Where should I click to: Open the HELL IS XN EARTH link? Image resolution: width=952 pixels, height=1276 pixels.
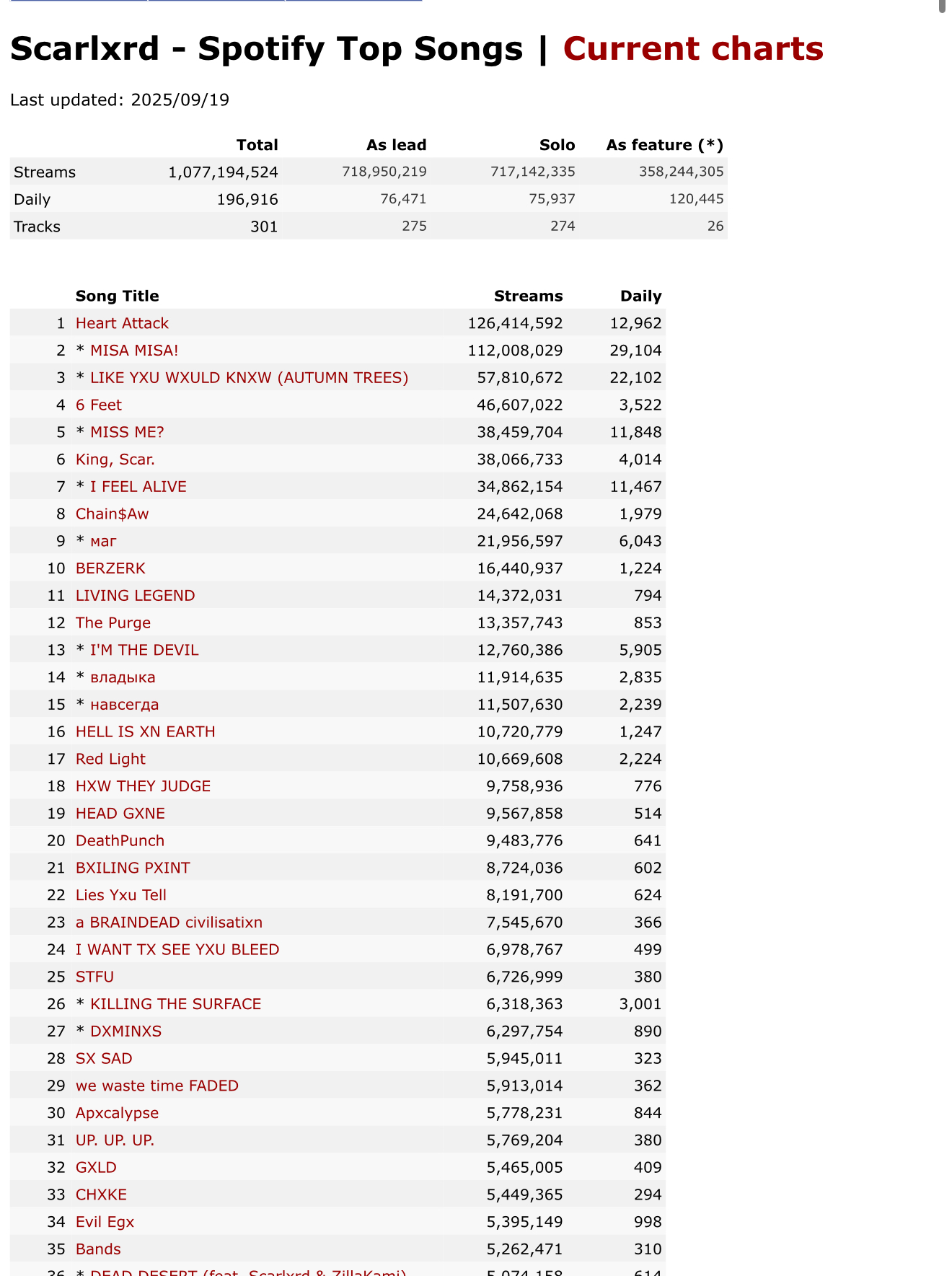(146, 731)
